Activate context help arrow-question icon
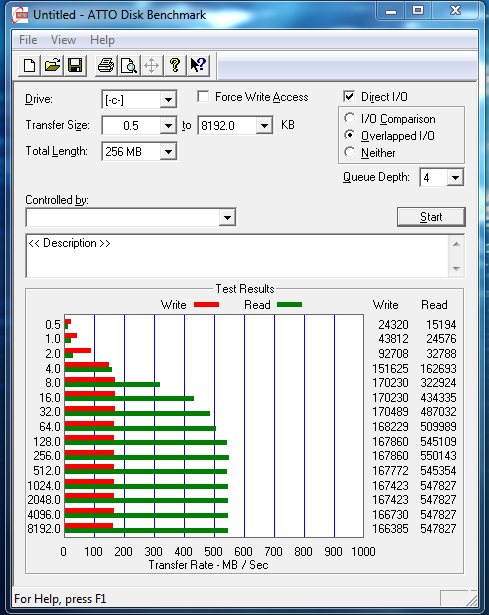Image resolution: width=489 pixels, height=615 pixels. [198, 65]
